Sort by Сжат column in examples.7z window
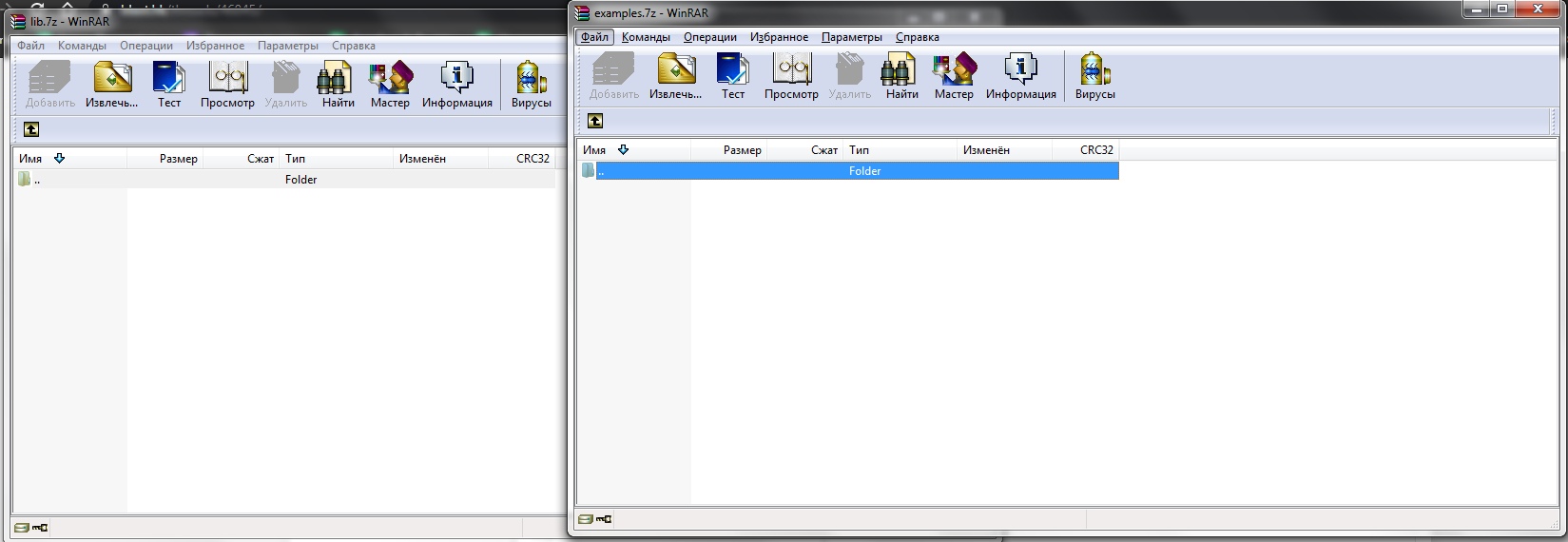The image size is (1568, 542). coord(804,150)
